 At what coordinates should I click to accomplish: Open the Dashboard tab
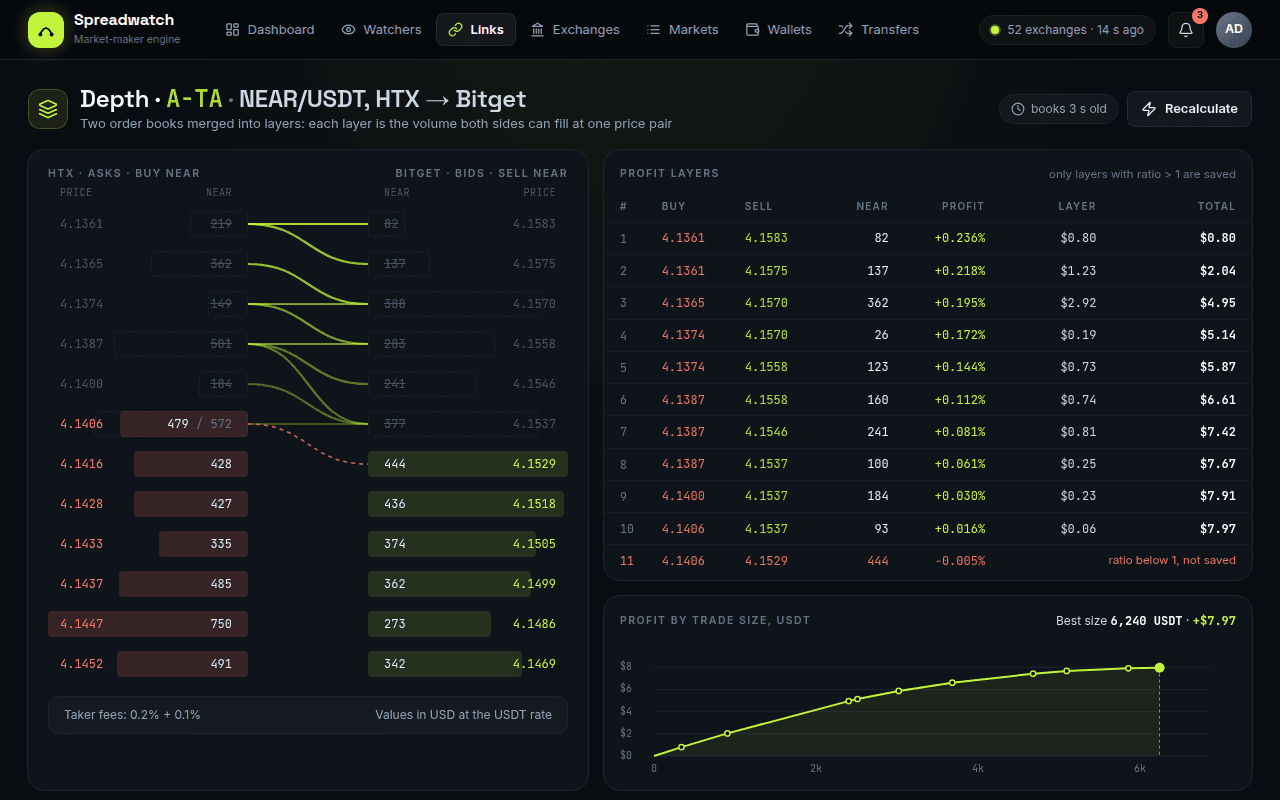(x=270, y=30)
